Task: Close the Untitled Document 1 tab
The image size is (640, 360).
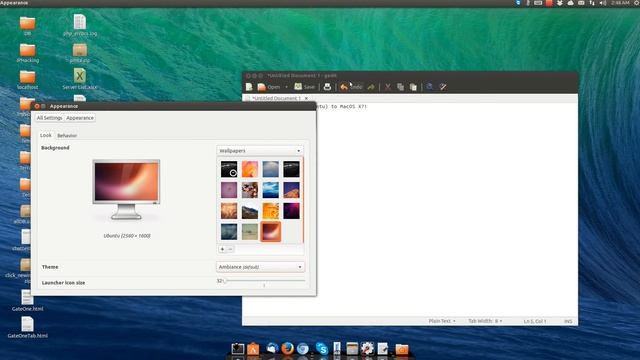Action: pyautogui.click(x=306, y=98)
